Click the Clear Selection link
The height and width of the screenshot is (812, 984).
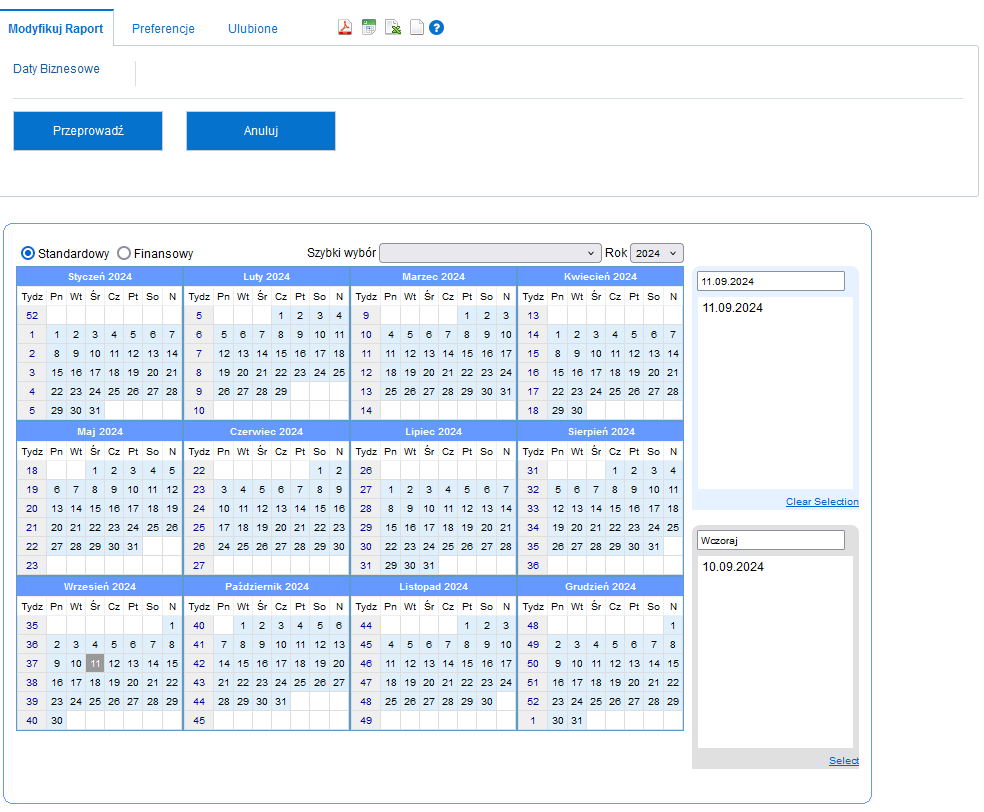[821, 502]
